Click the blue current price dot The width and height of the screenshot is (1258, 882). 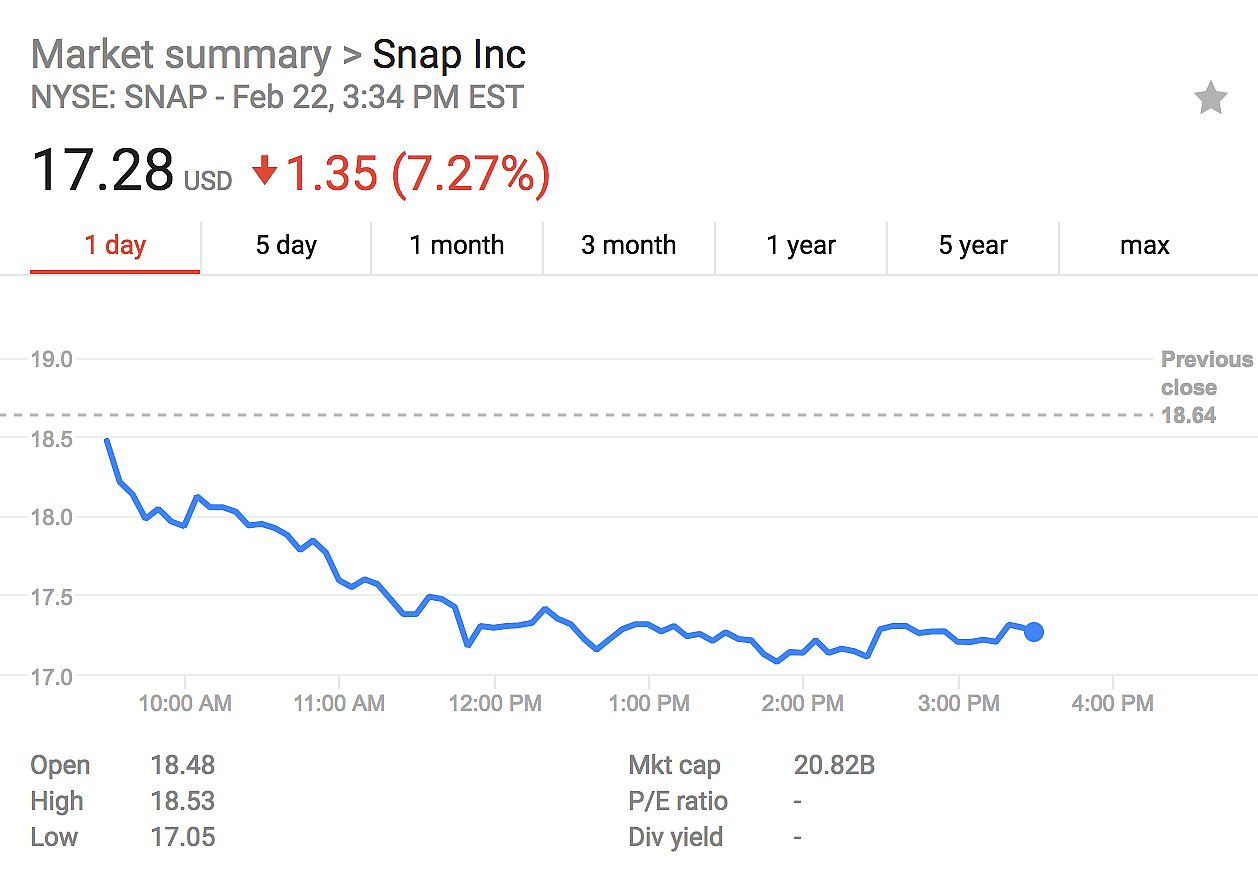tap(1034, 631)
